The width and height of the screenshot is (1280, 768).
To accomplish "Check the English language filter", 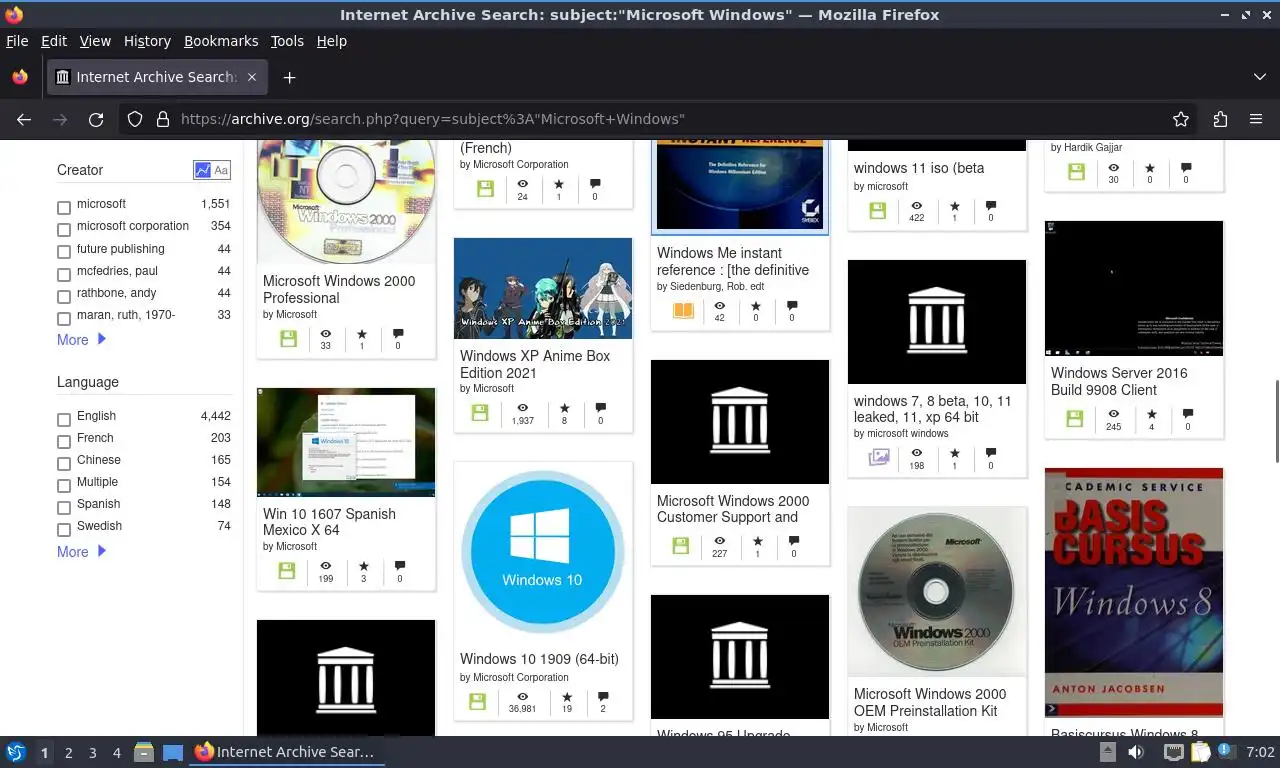I will coord(64,420).
